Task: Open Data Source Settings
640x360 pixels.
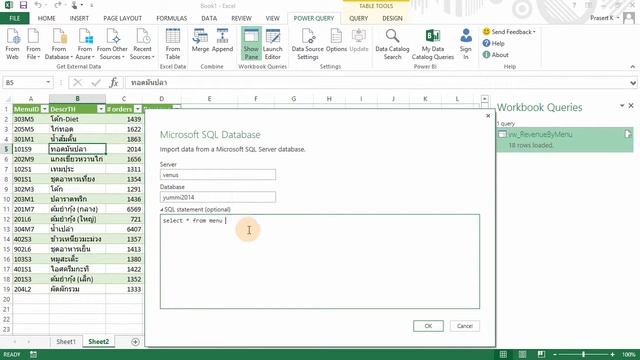Action: (308, 44)
